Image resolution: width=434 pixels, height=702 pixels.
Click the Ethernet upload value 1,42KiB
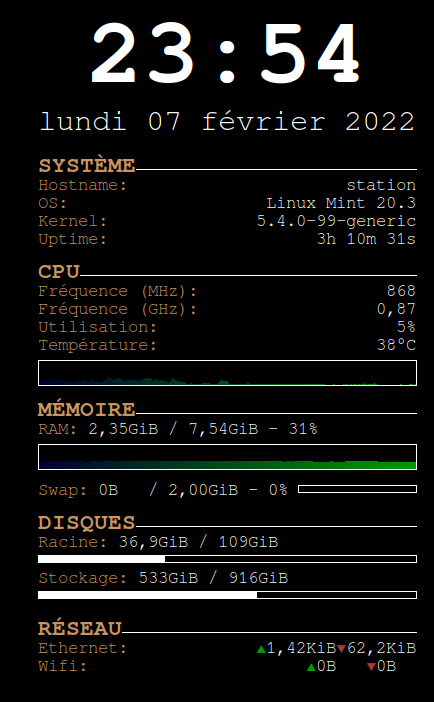(x=301, y=648)
